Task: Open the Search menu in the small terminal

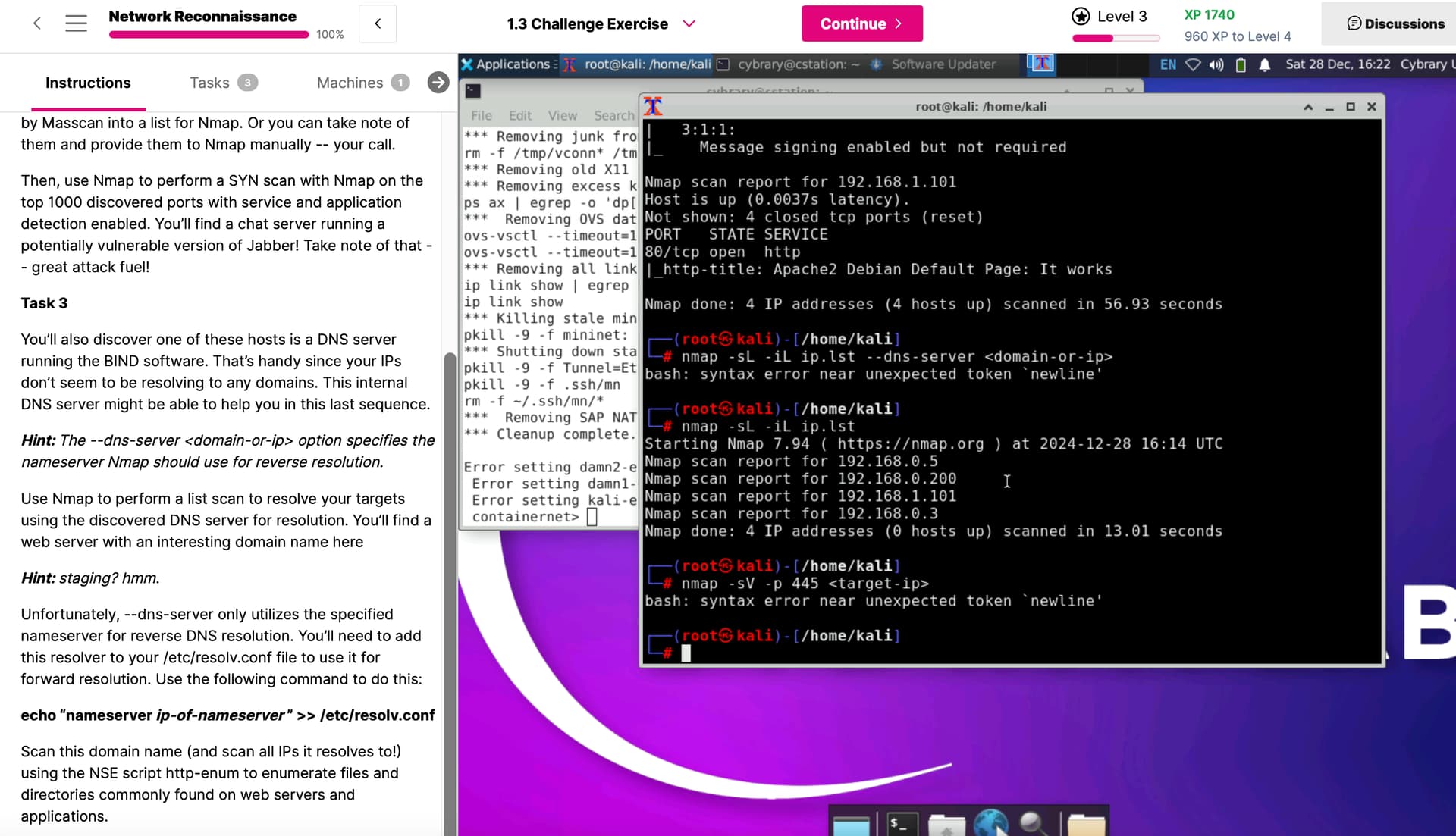Action: point(613,115)
